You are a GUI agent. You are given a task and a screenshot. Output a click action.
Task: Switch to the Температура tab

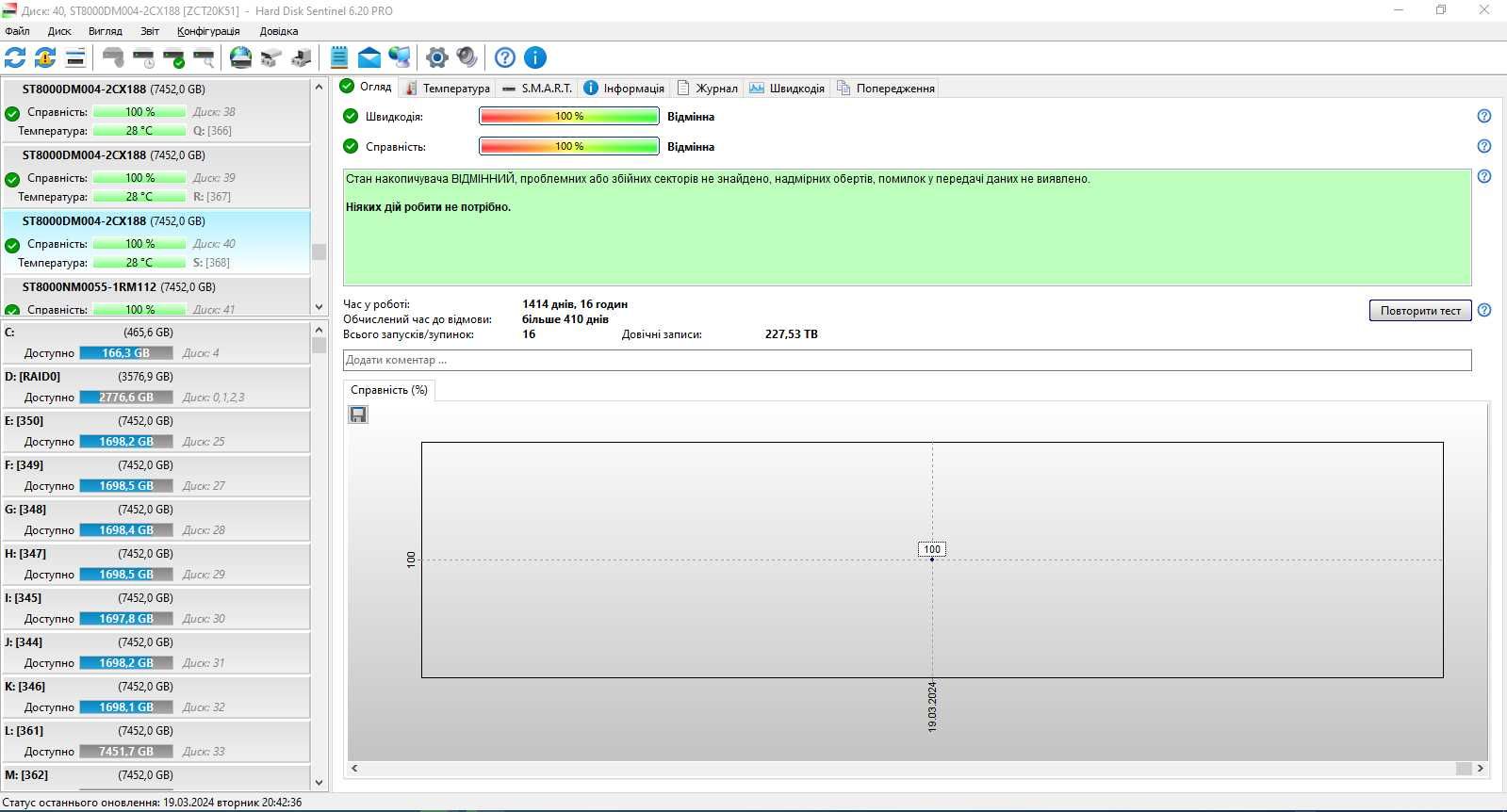[448, 88]
